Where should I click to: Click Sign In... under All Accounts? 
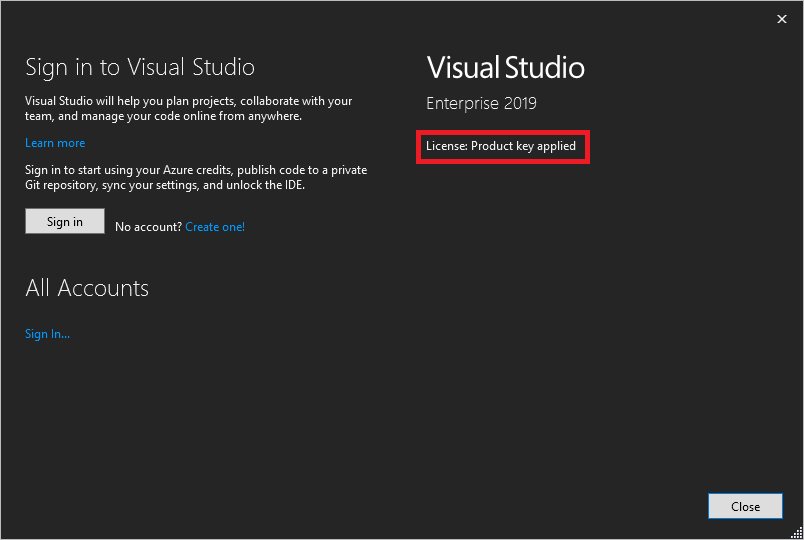(x=47, y=334)
